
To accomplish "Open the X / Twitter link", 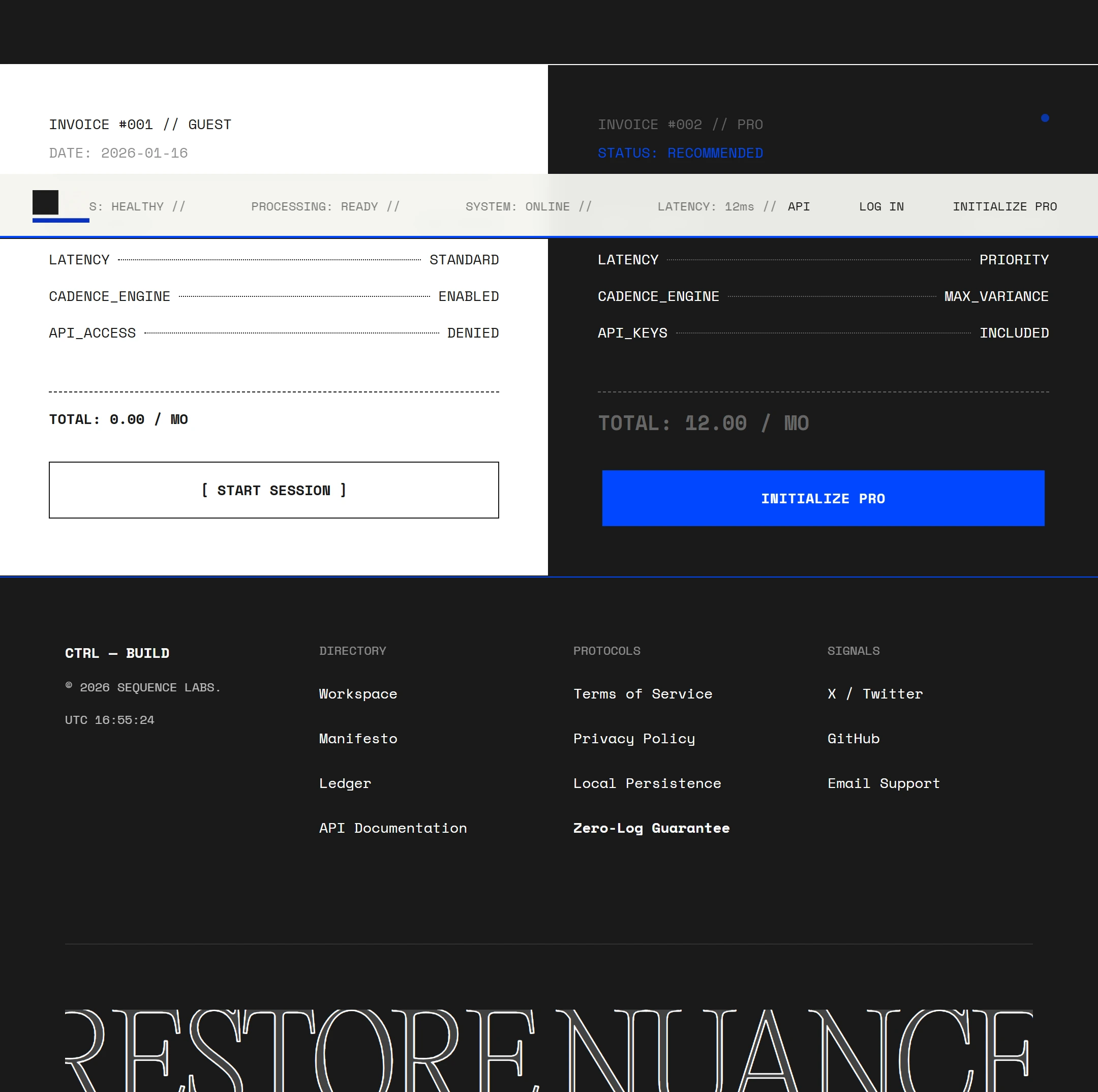I will pos(875,694).
